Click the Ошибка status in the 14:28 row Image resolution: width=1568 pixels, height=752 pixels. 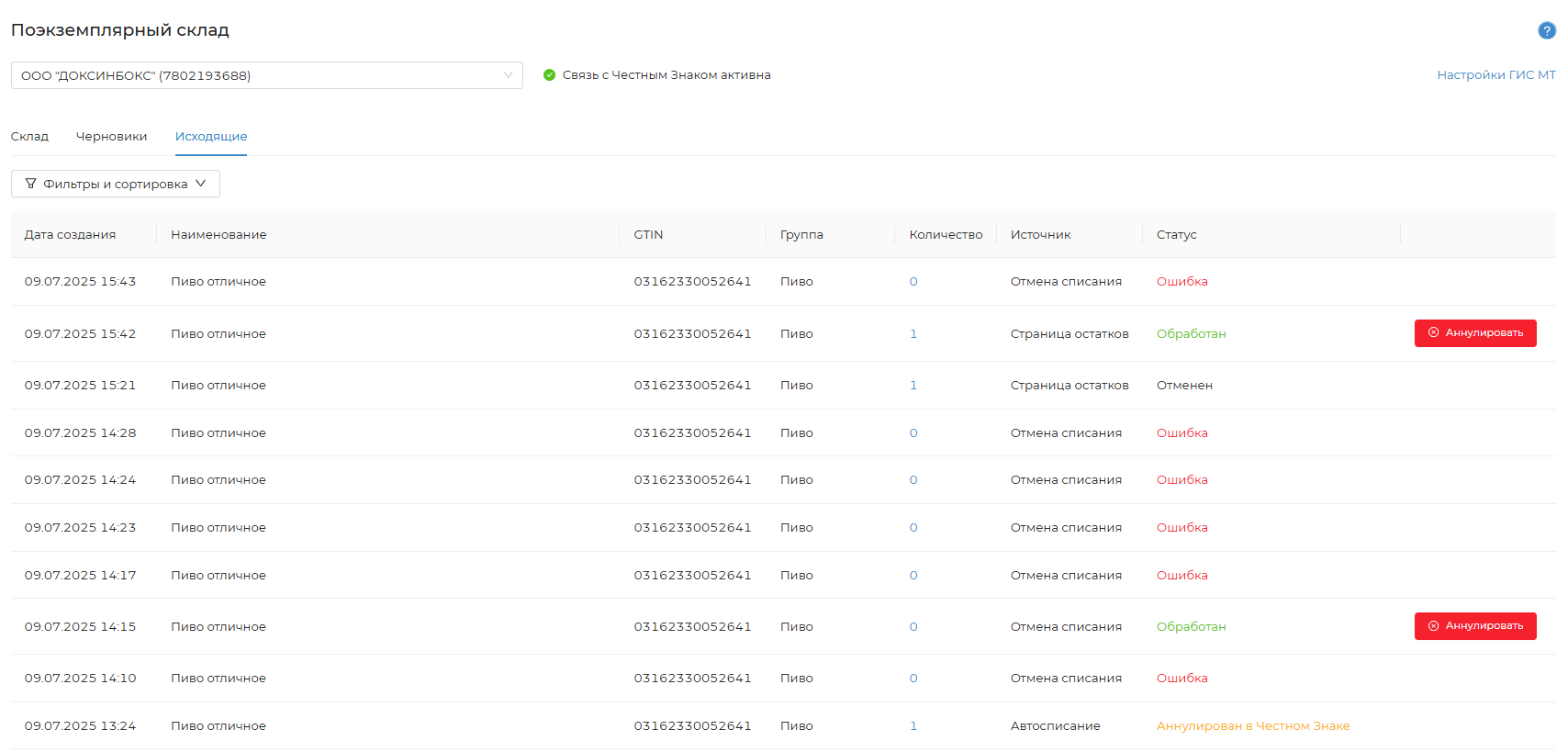1182,433
